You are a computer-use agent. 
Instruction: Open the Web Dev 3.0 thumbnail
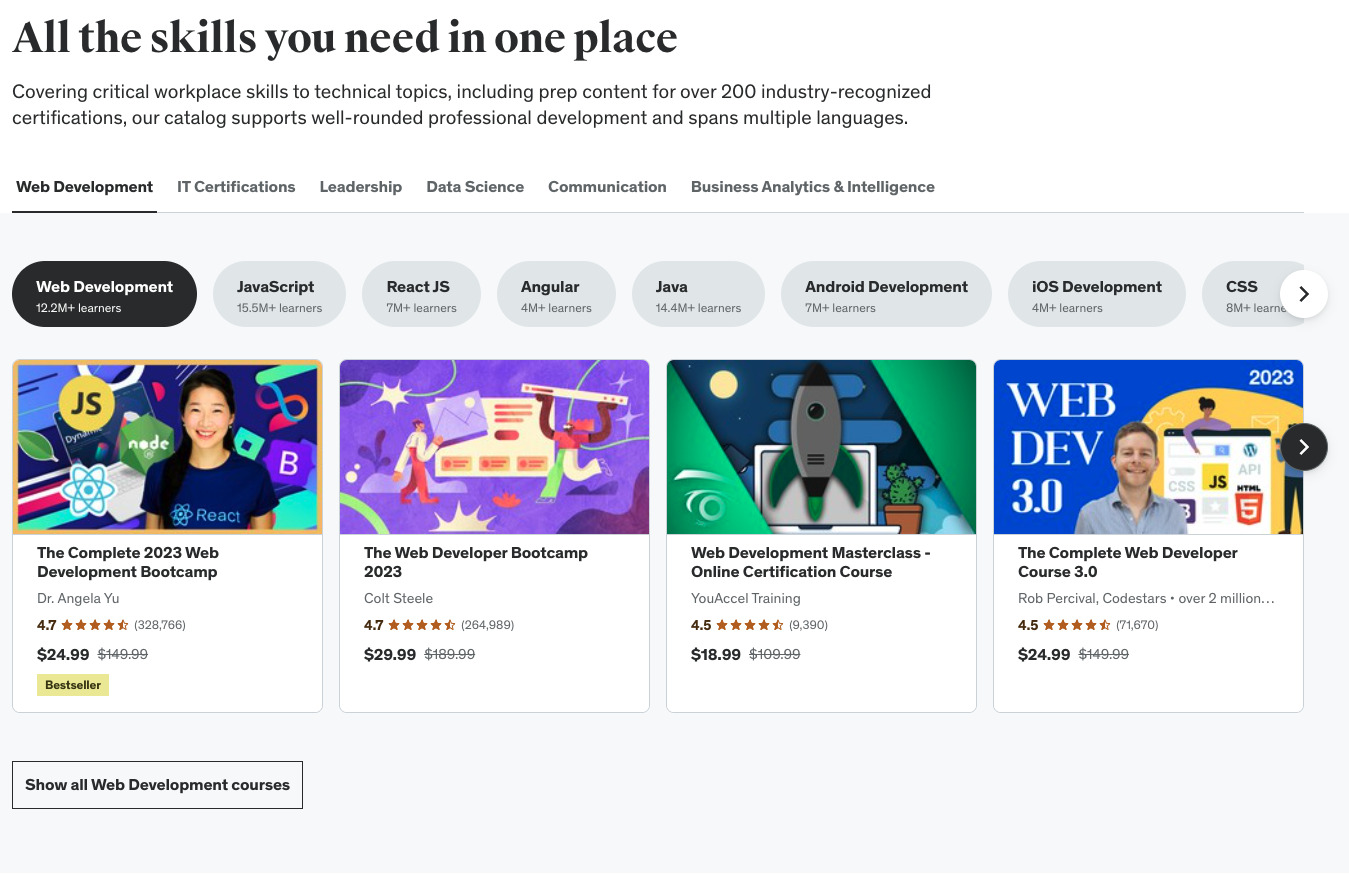coord(1148,447)
